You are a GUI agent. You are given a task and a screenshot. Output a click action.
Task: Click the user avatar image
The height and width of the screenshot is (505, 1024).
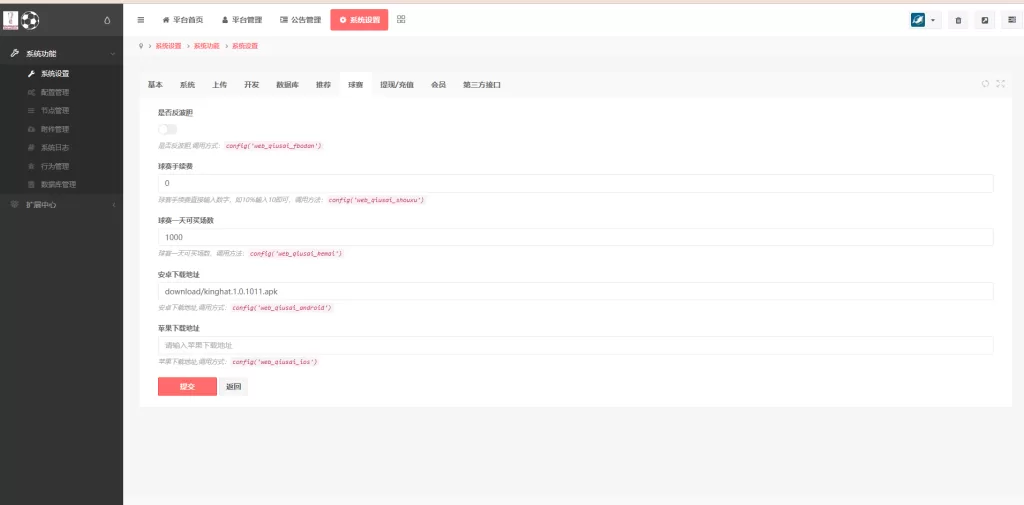[918, 20]
